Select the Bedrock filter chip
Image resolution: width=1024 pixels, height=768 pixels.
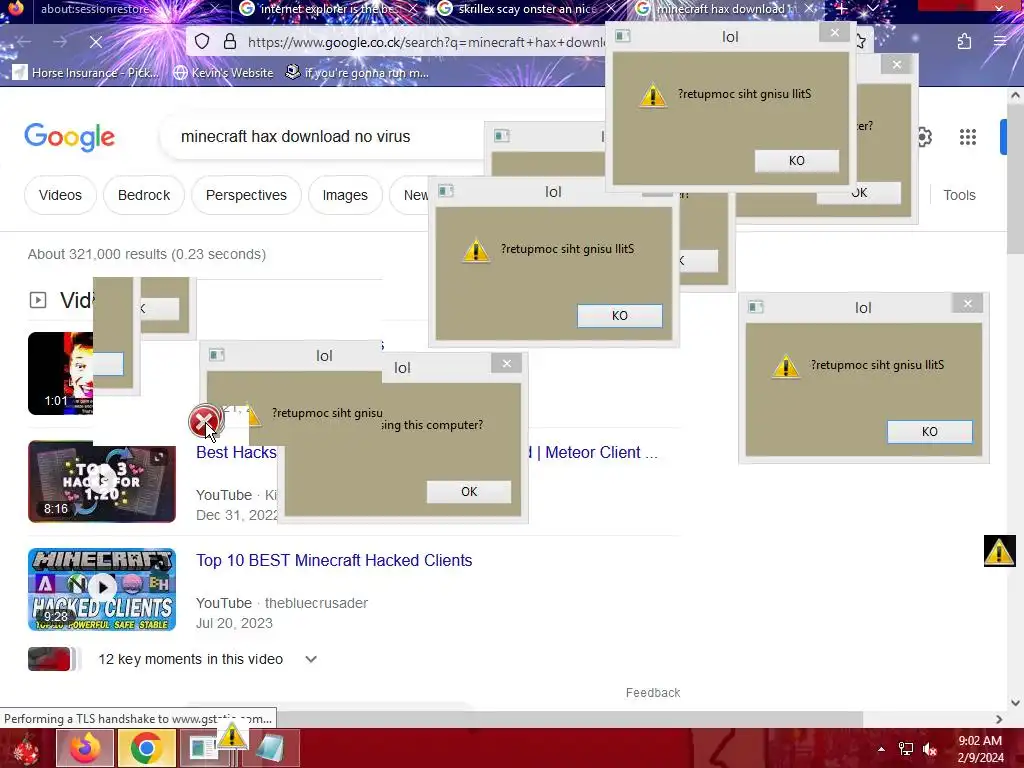point(144,195)
